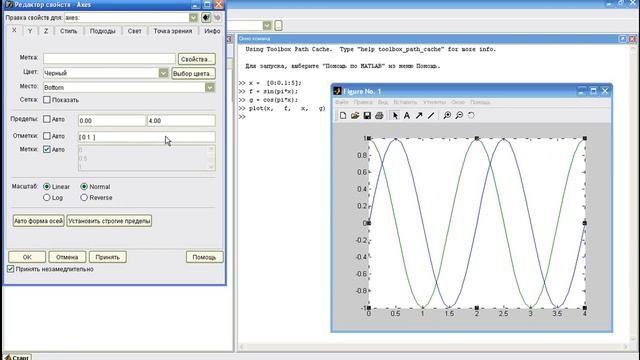The image size is (640, 360).
Task: Switch to the Точка зрения tab
Action: [173, 31]
